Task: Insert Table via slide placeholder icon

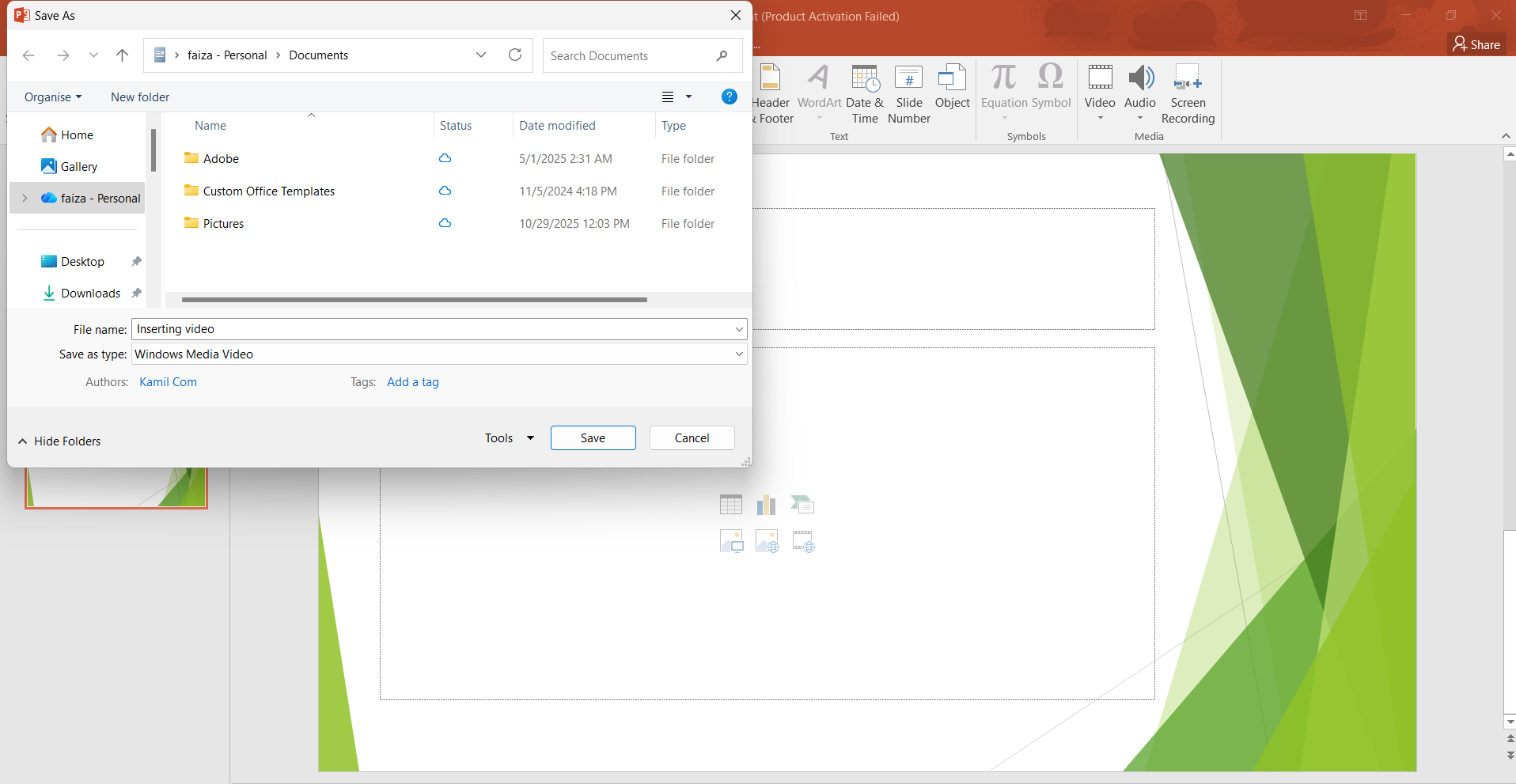Action: (731, 505)
